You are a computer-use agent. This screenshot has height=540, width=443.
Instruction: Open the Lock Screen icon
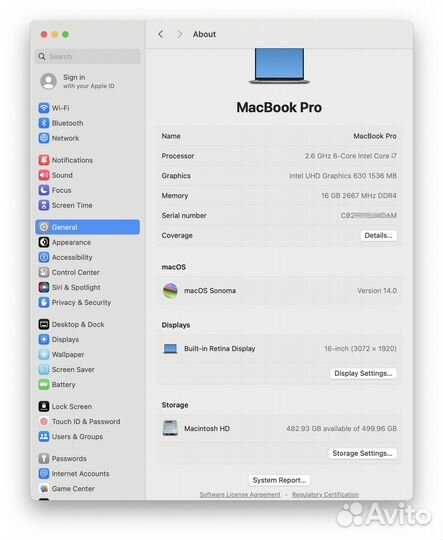click(44, 406)
